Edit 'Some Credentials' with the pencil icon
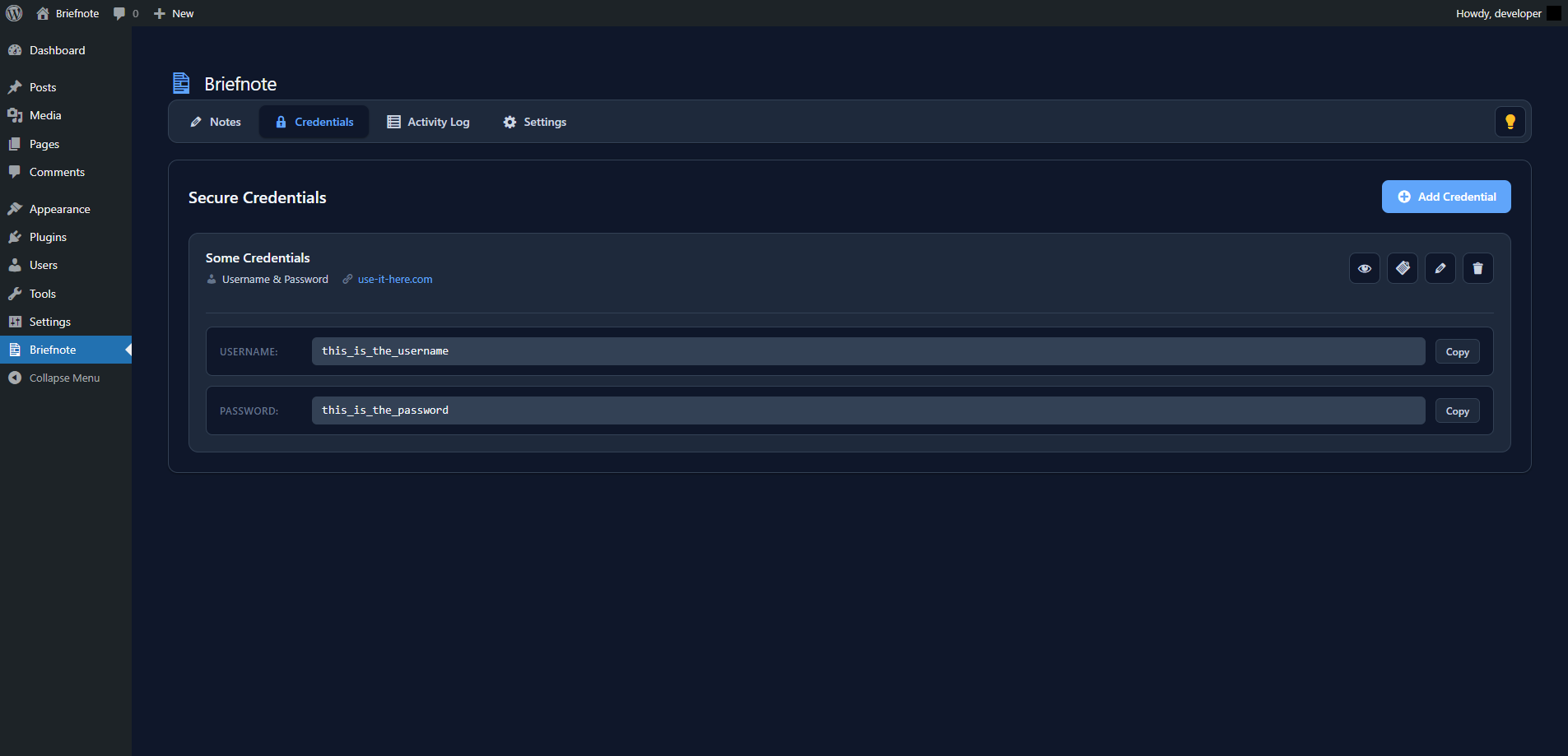Image resolution: width=1568 pixels, height=756 pixels. point(1440,268)
